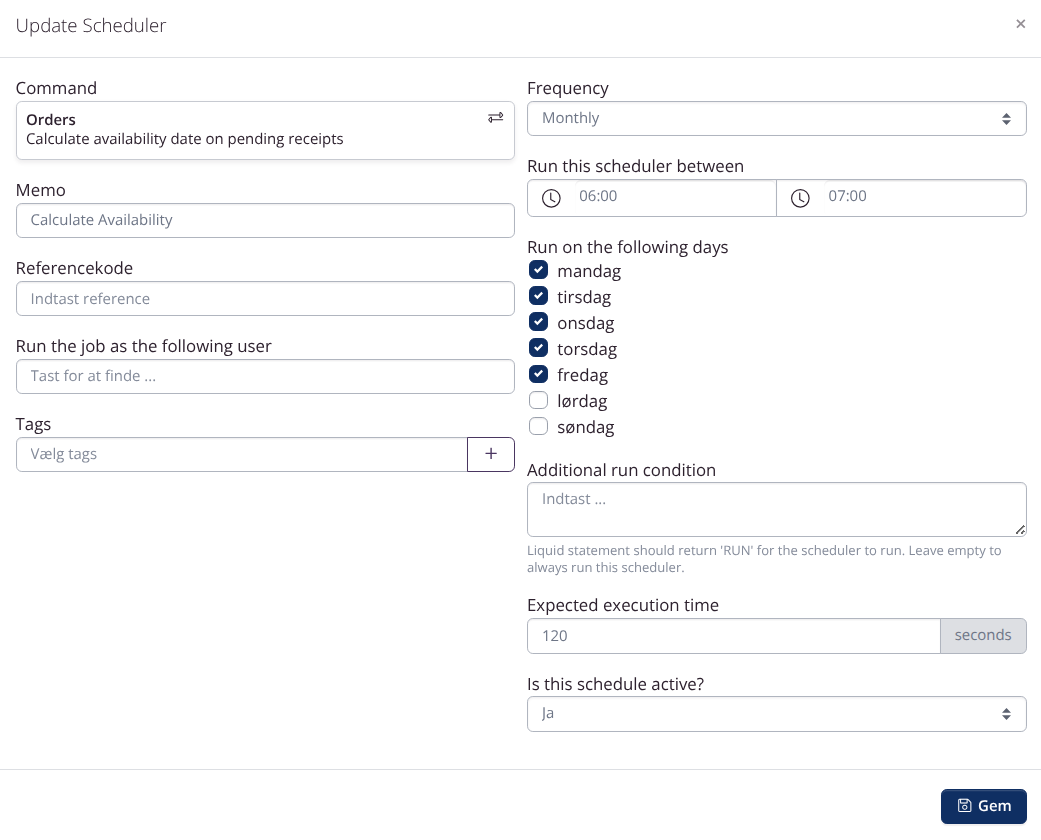Viewport: 1041px width, 840px height.
Task: Close the Update Scheduler dialog
Action: [1020, 24]
